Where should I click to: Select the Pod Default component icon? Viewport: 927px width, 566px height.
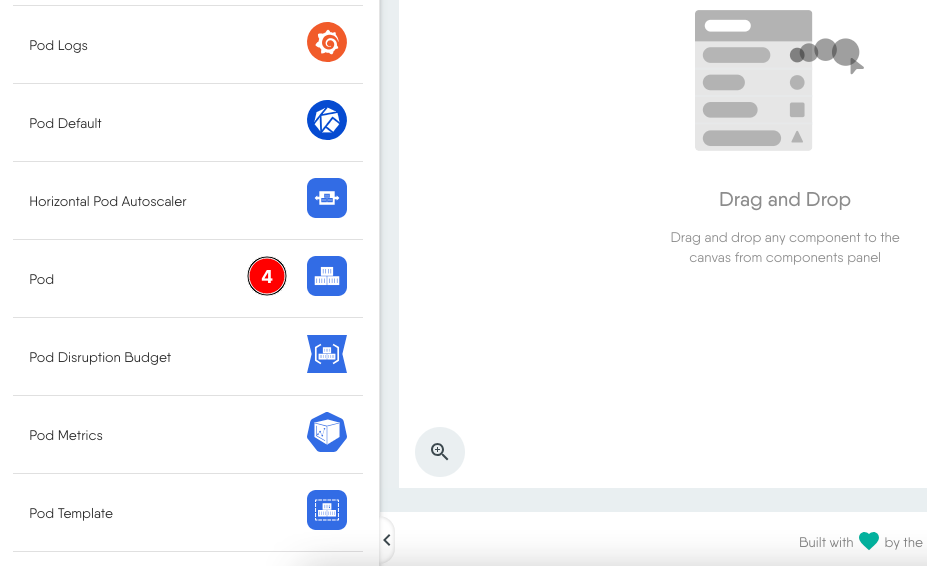point(326,121)
